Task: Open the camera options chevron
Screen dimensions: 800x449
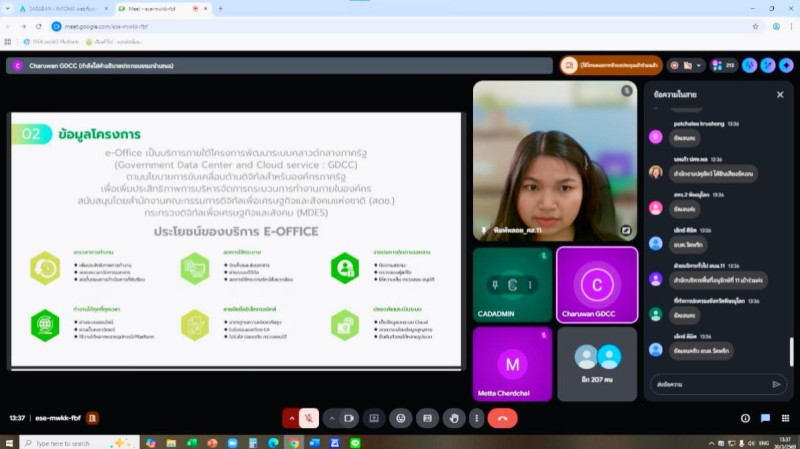Action: [x=331, y=418]
